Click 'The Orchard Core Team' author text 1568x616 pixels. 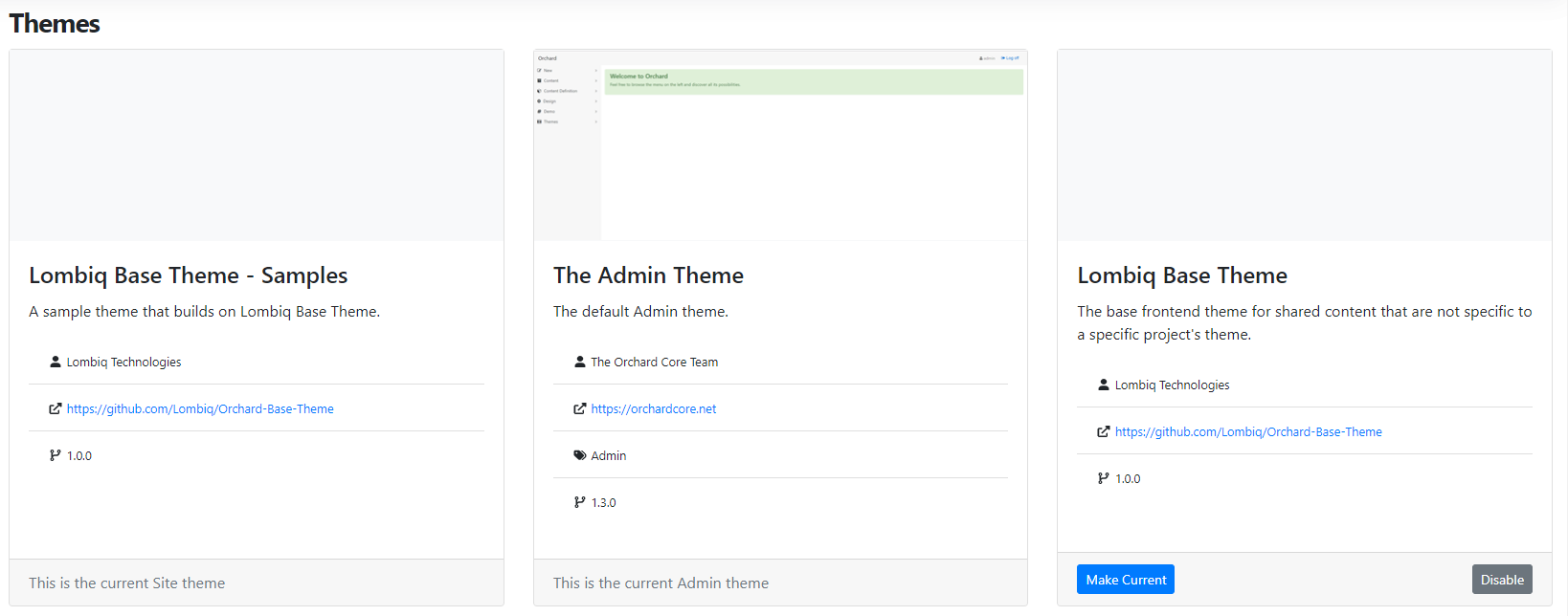[x=654, y=362]
